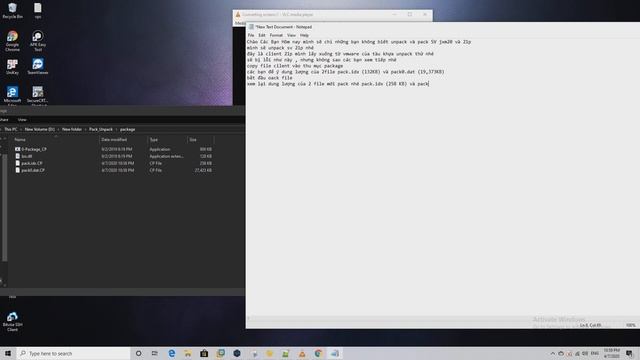Click the Notepad title bar icon
The height and width of the screenshot is (360, 640).
click(x=251, y=27)
